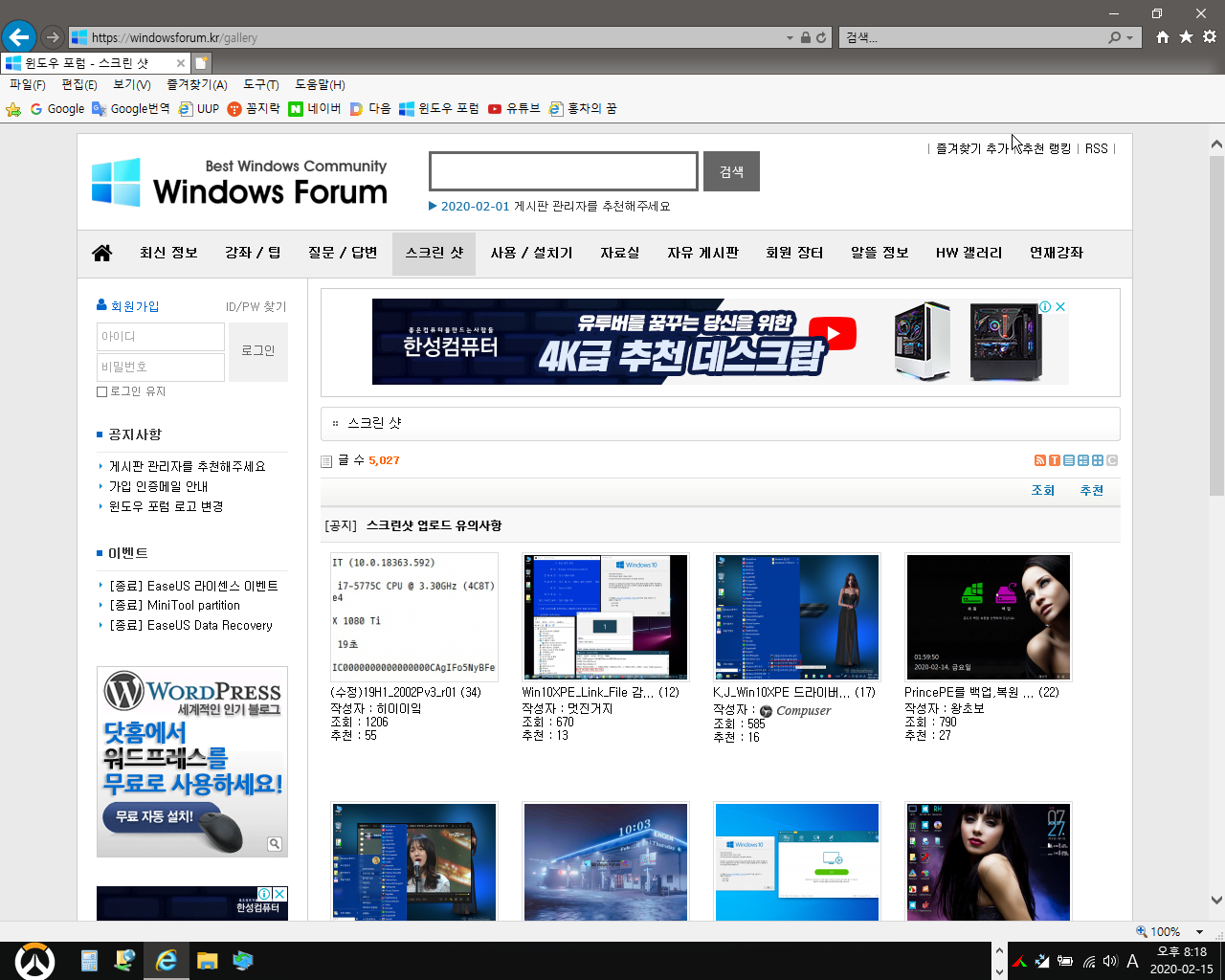Open Favorites star icon in browser toolbar
Screen dimensions: 1225x980
click(x=1186, y=36)
